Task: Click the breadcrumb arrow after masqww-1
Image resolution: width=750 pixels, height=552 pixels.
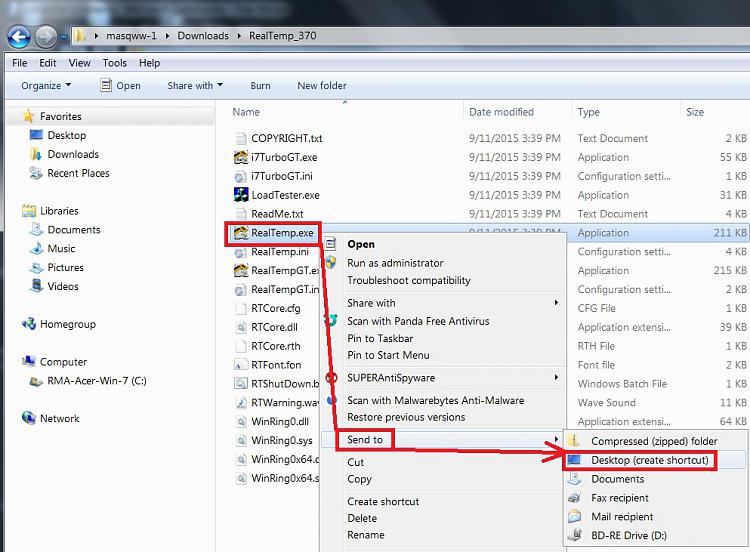Action: click(167, 36)
